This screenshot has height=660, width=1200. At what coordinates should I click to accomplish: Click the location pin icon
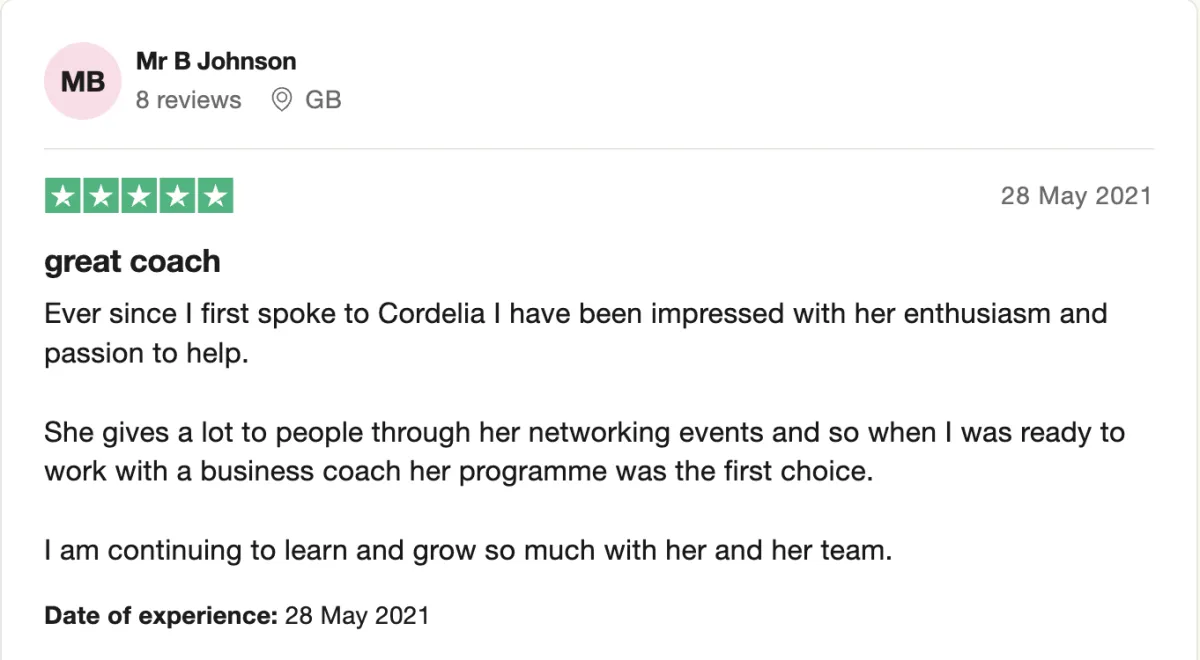coord(282,100)
